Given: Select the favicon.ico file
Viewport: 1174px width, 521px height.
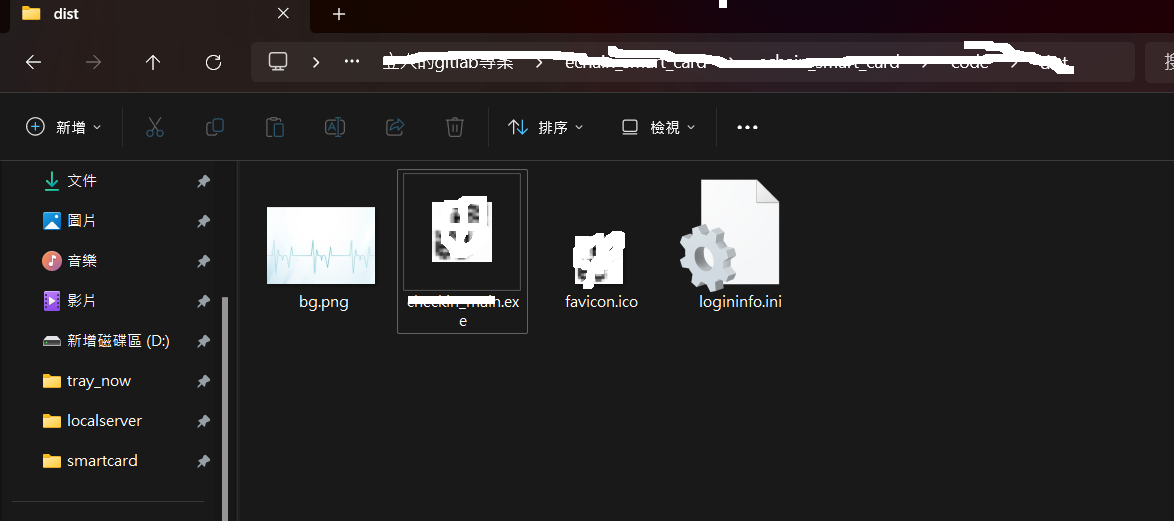Looking at the screenshot, I should tap(600, 259).
